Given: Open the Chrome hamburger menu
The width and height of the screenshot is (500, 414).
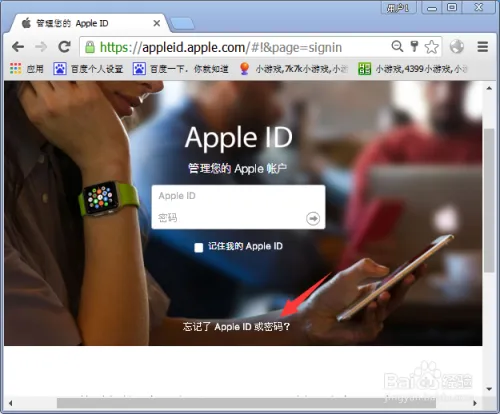Looking at the screenshot, I should (x=482, y=47).
